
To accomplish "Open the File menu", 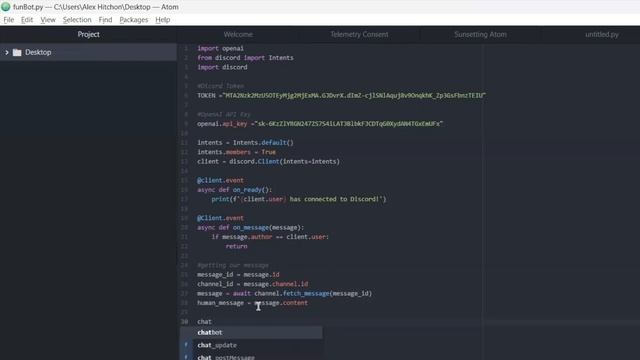I will click(9, 20).
